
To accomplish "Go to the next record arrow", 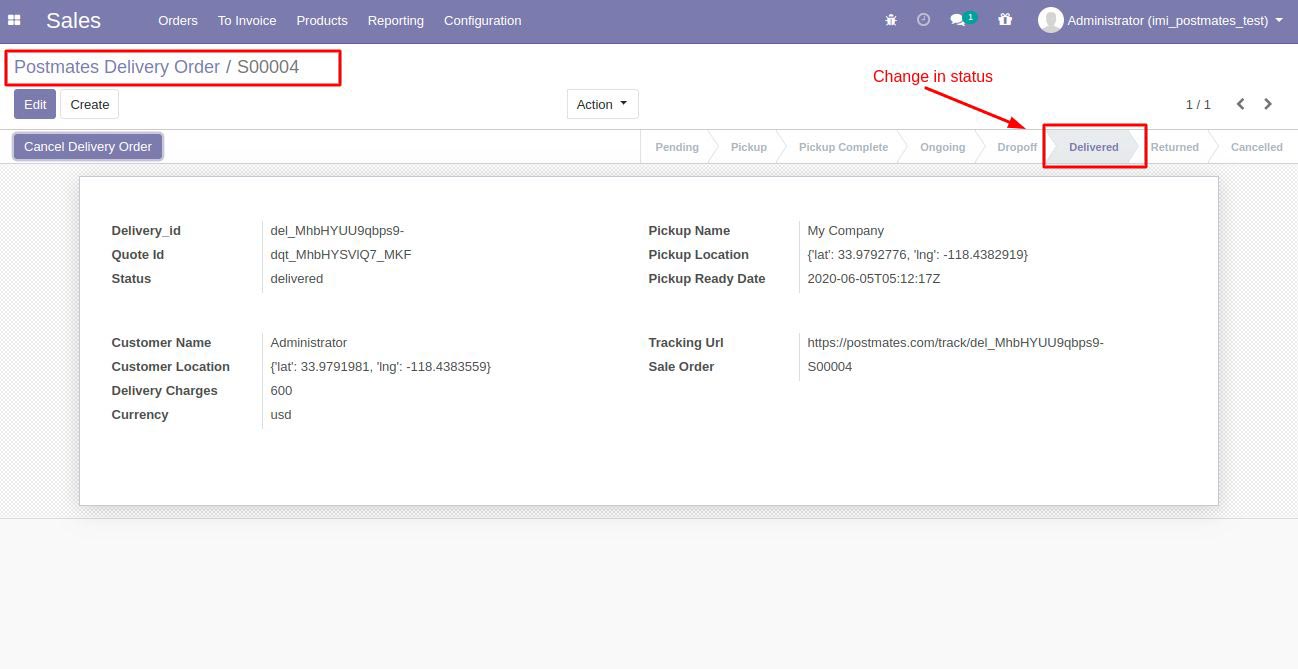I will pos(1268,104).
